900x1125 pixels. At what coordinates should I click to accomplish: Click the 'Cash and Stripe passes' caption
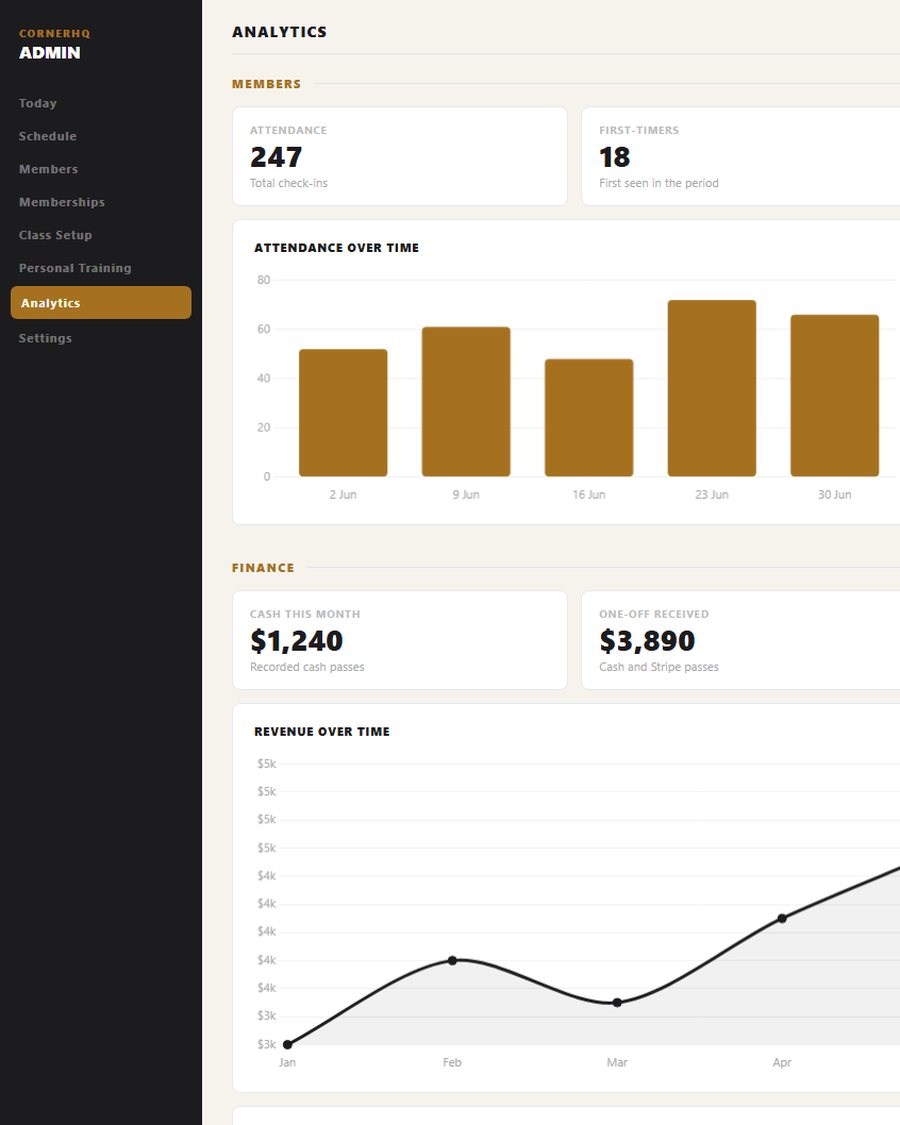[659, 667]
